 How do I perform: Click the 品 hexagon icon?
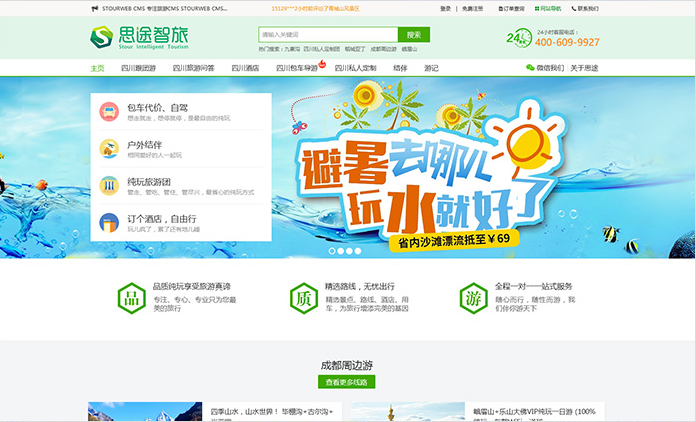131,298
